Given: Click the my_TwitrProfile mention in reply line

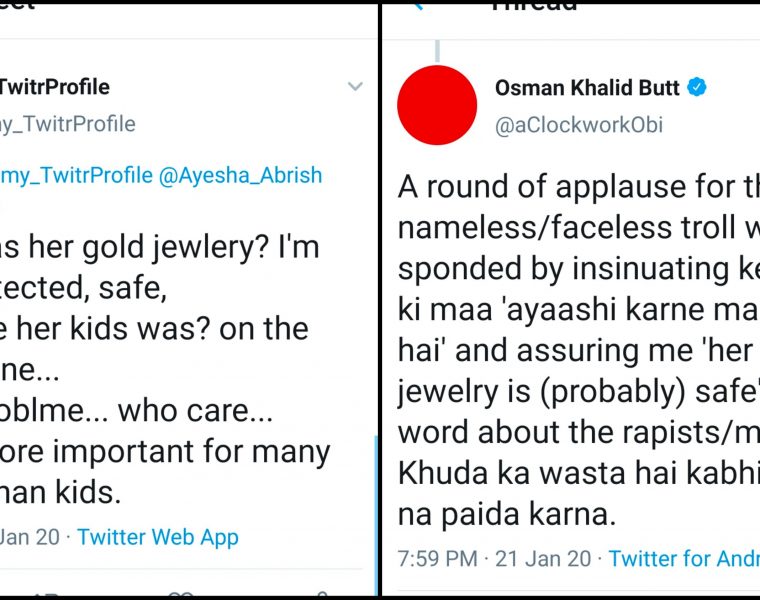Looking at the screenshot, I should 76,175.
